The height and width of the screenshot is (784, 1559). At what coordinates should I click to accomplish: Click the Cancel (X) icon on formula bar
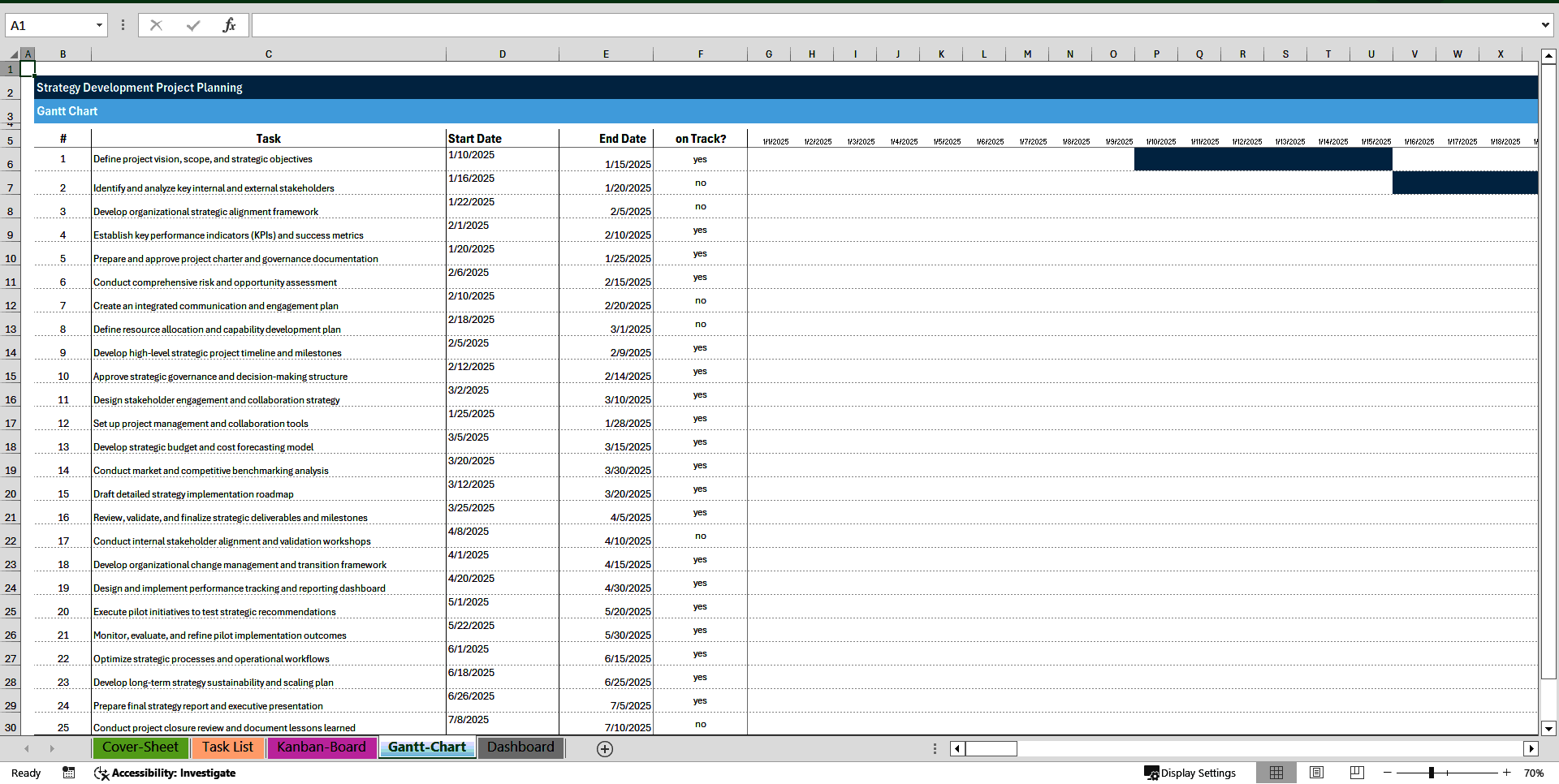[155, 25]
